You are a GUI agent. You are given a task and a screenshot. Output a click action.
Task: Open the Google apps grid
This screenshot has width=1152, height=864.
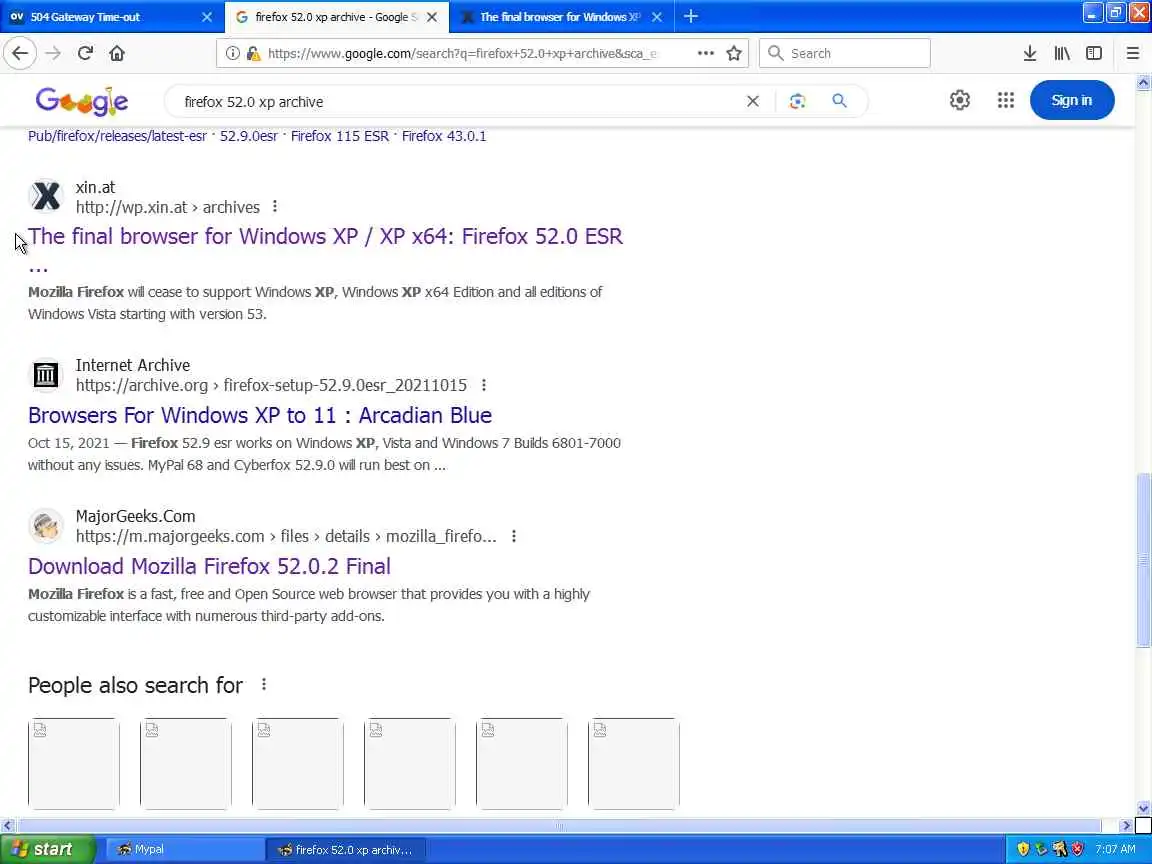1006,100
